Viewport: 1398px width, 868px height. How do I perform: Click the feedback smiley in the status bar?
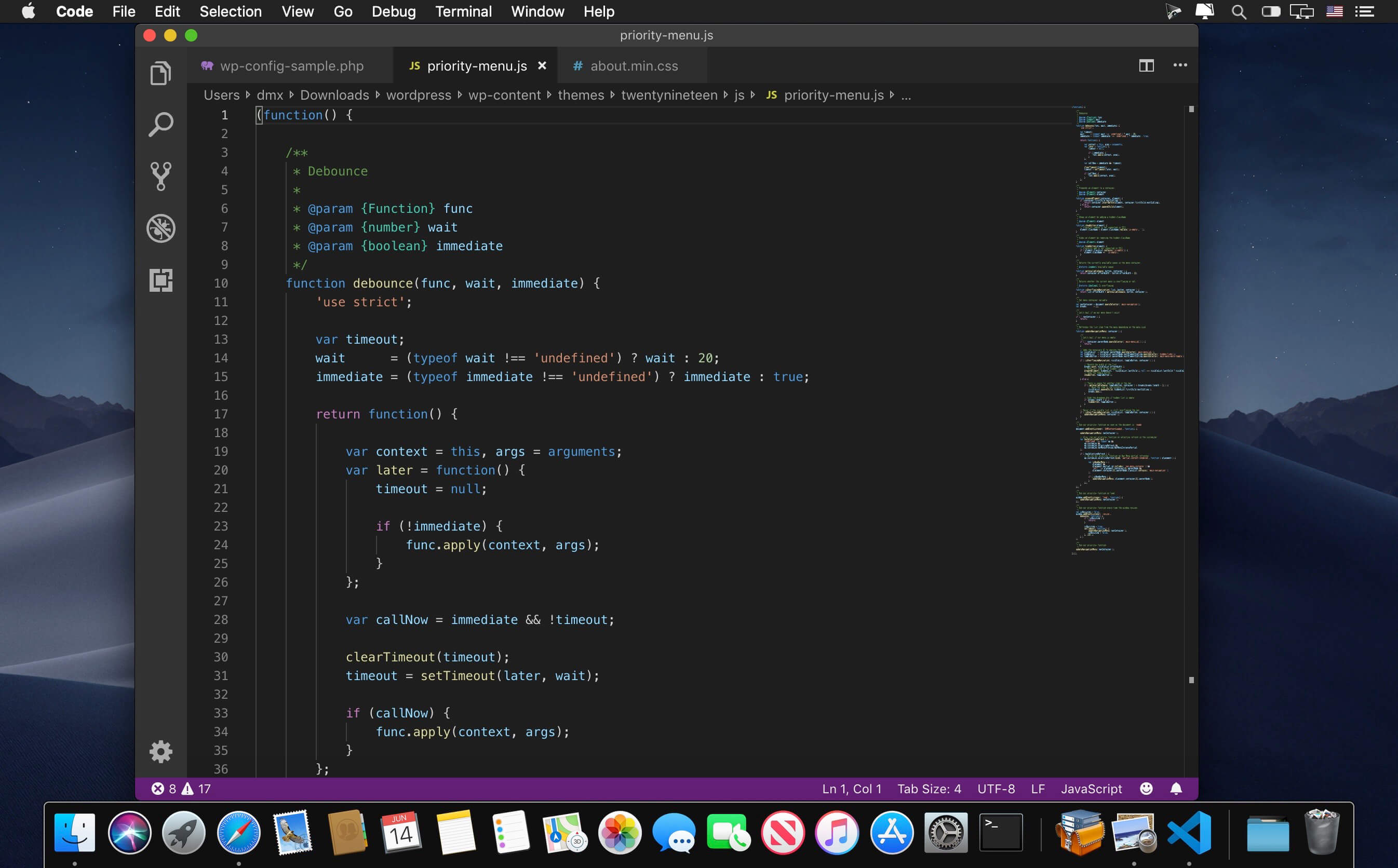point(1146,789)
